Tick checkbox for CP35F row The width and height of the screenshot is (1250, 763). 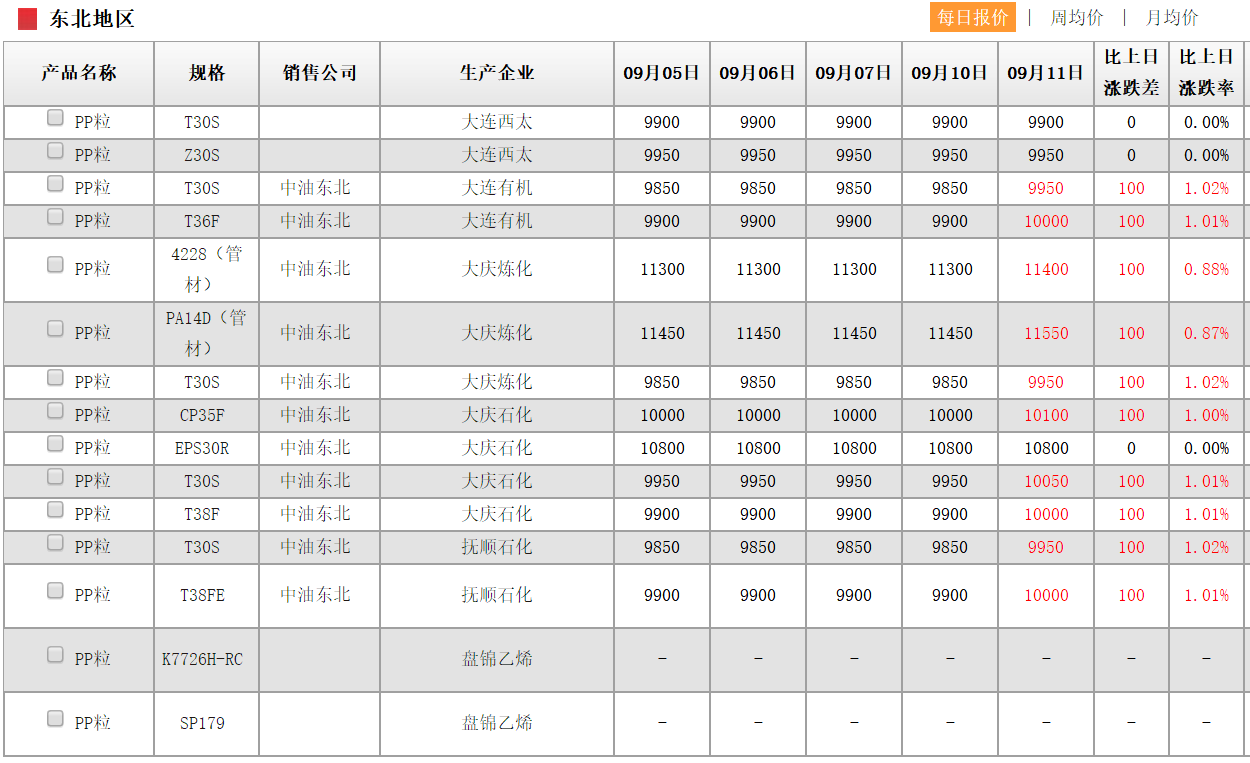pos(55,411)
